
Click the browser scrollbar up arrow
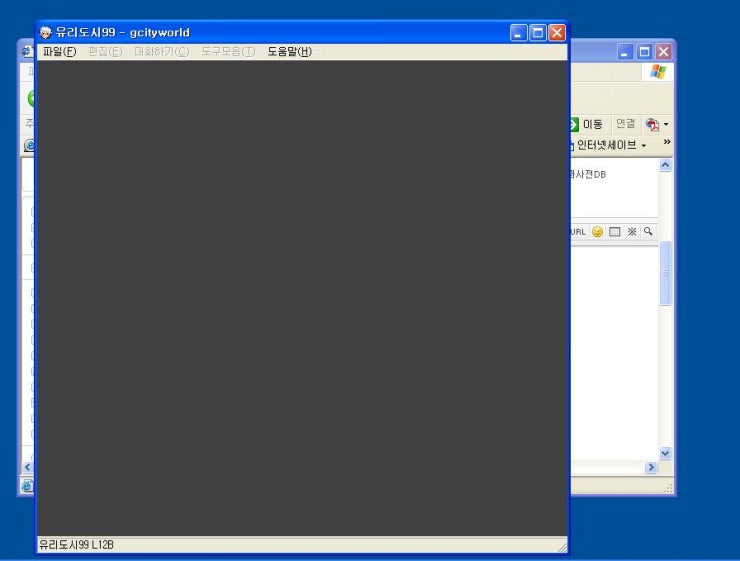[665, 166]
